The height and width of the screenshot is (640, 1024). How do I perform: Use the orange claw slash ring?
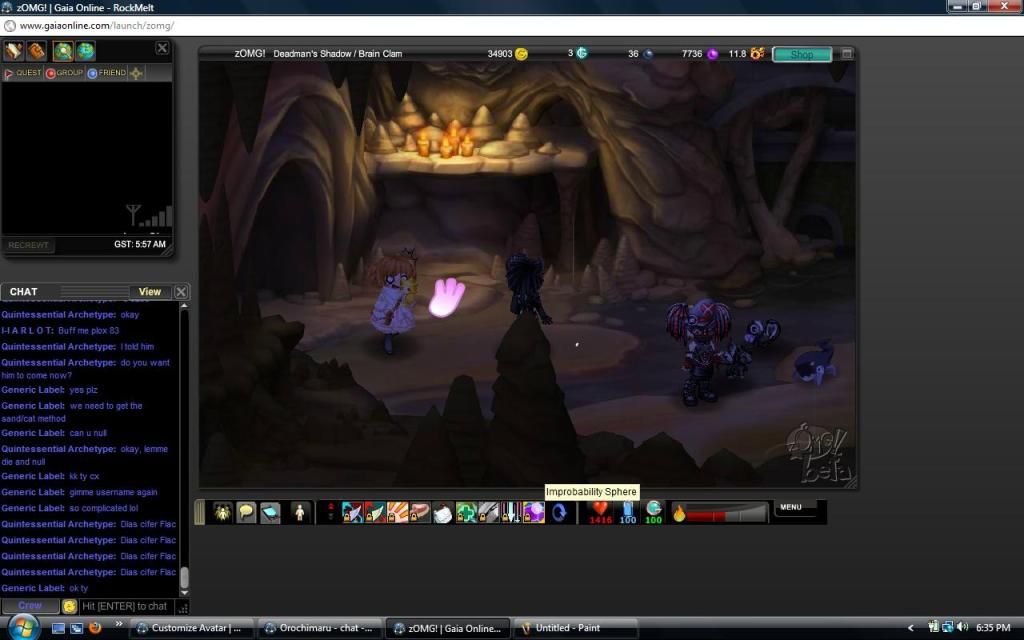pos(397,513)
